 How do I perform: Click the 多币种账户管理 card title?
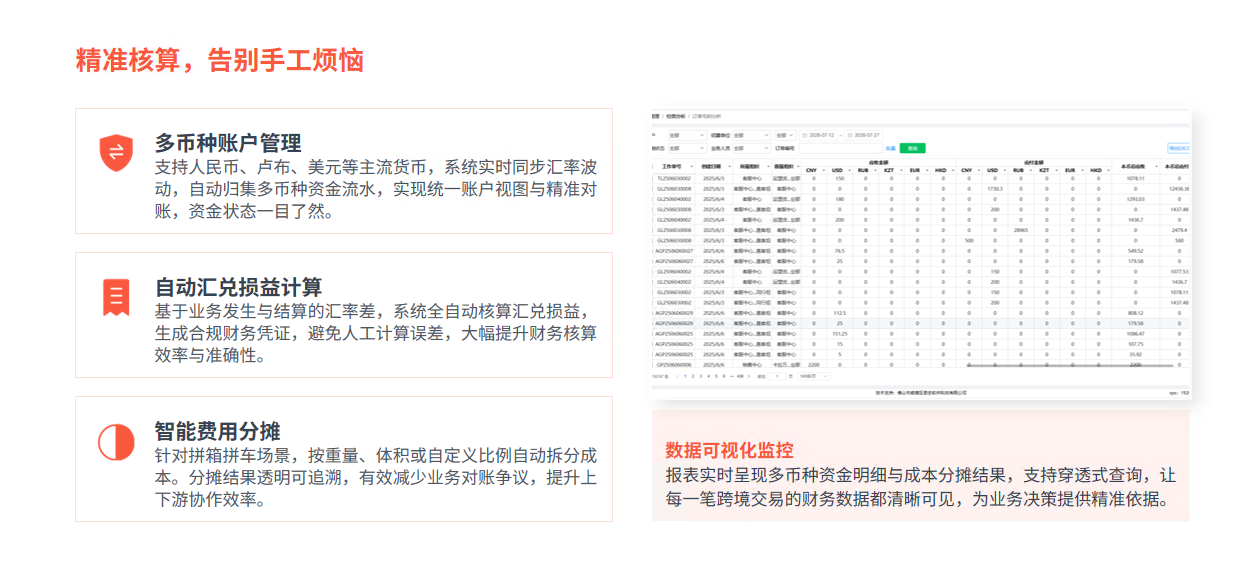[228, 143]
